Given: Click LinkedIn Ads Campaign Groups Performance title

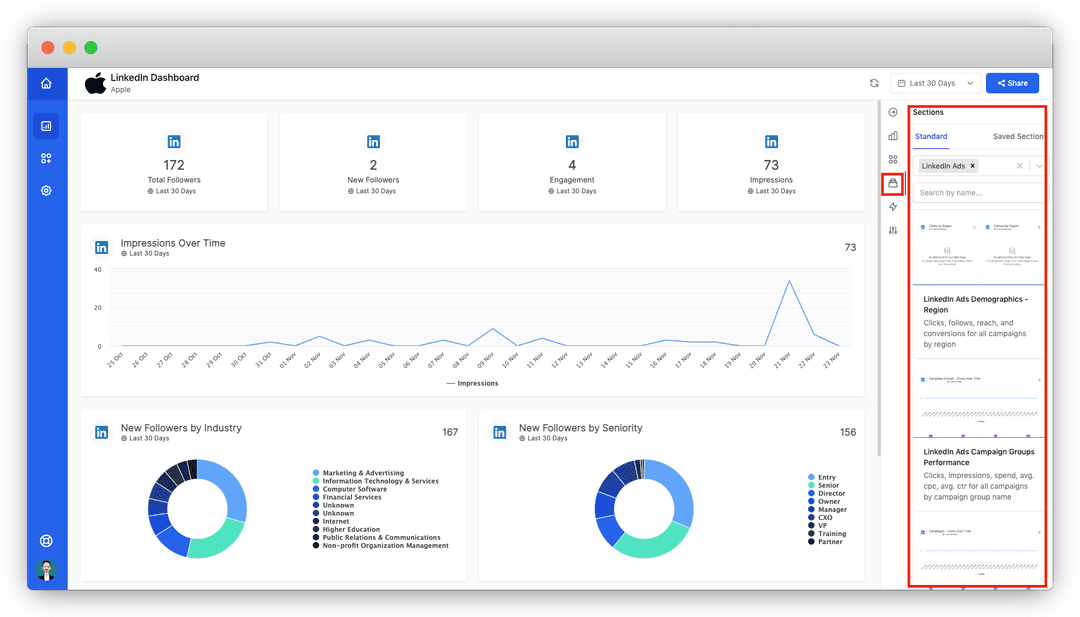Looking at the screenshot, I should click(x=979, y=457).
